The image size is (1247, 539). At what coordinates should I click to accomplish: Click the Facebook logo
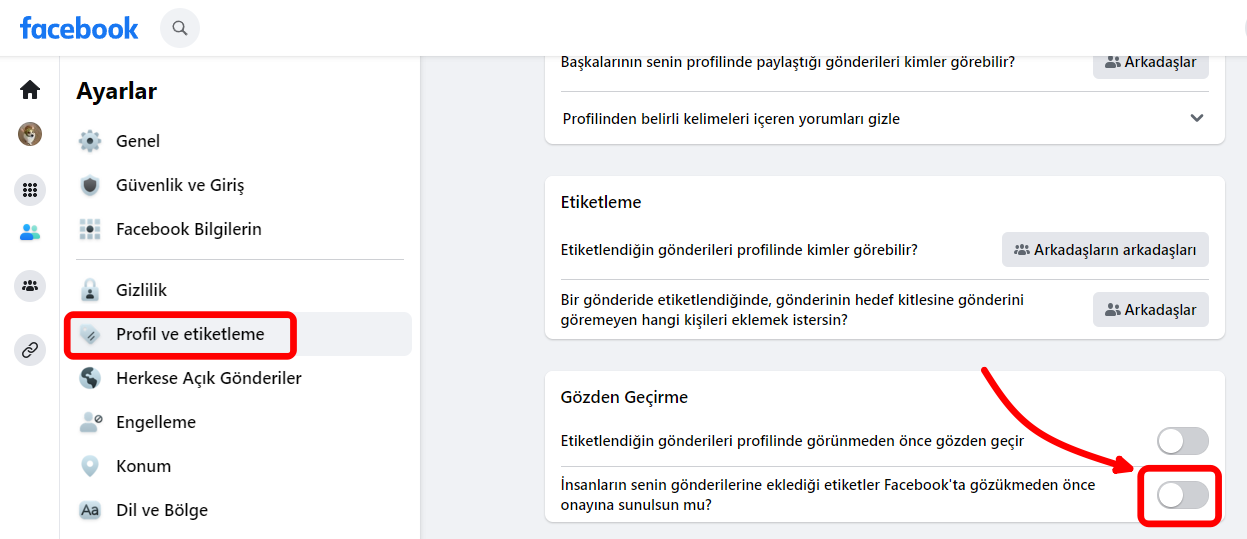click(x=79, y=28)
